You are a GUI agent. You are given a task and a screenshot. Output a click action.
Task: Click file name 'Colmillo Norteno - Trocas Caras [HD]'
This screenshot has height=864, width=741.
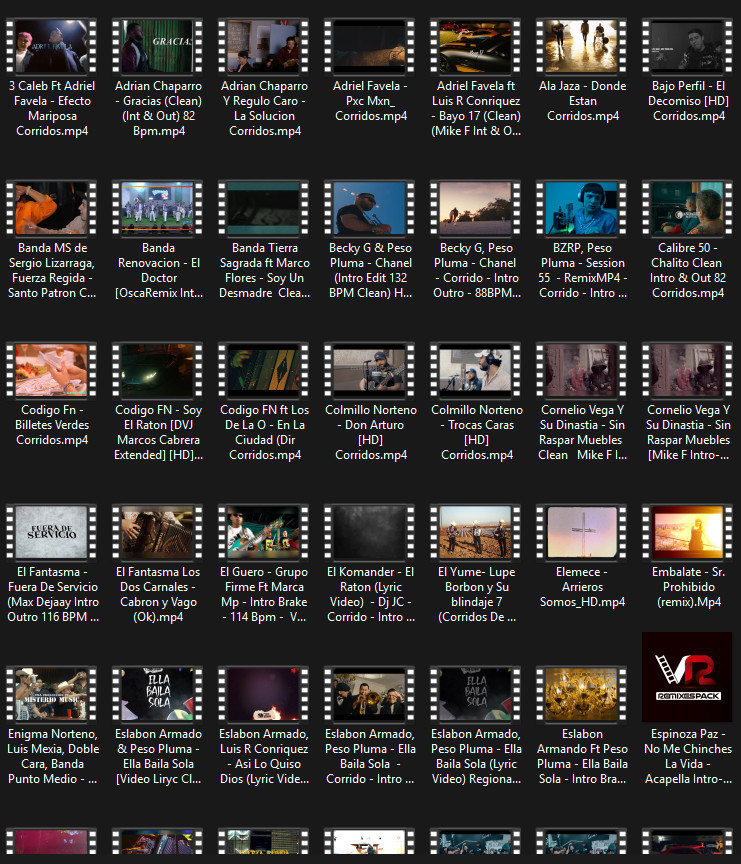[477, 433]
